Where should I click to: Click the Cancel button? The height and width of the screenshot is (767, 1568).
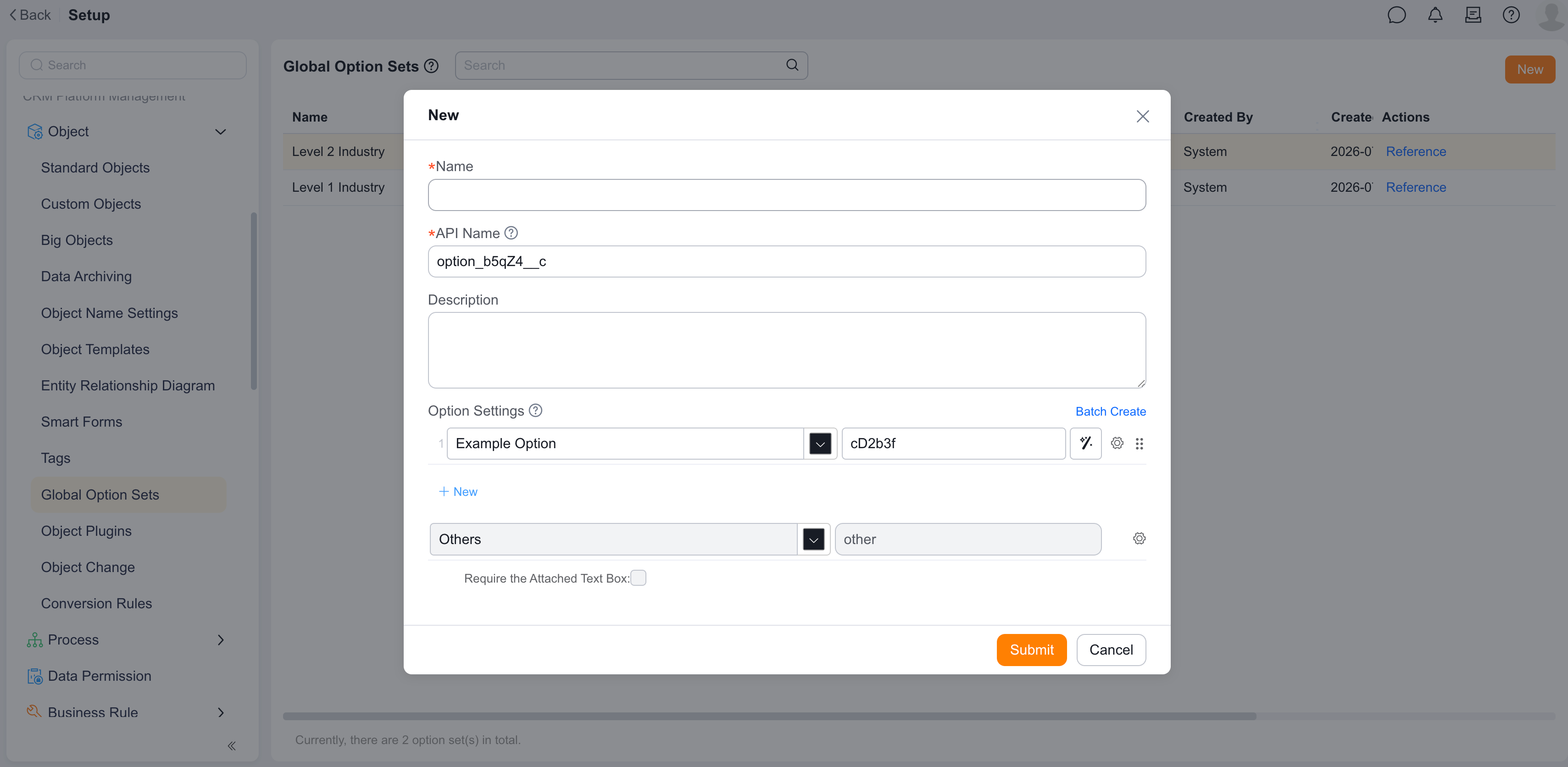(x=1111, y=650)
